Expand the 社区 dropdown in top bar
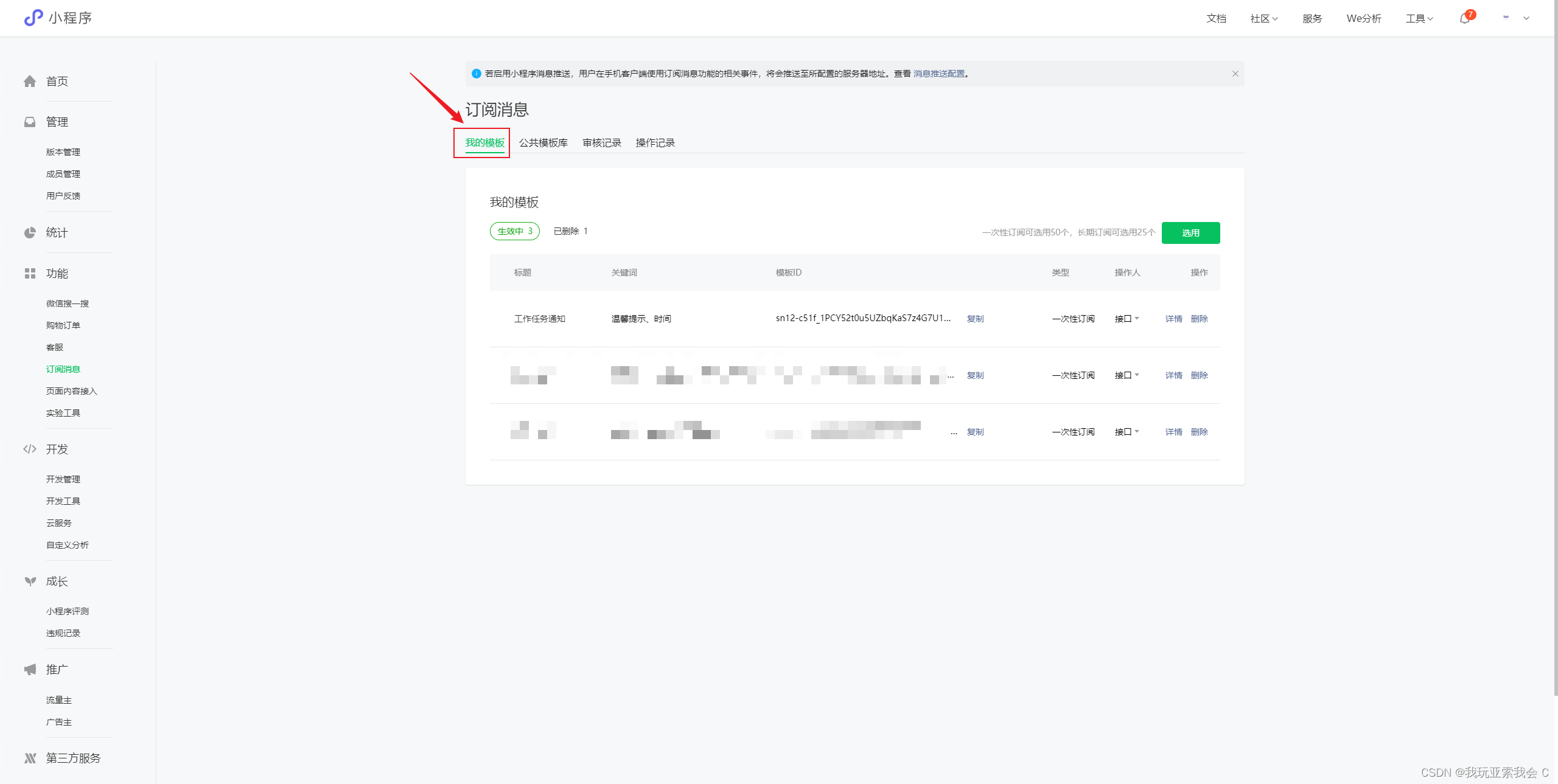The width and height of the screenshot is (1558, 784). tap(1263, 19)
